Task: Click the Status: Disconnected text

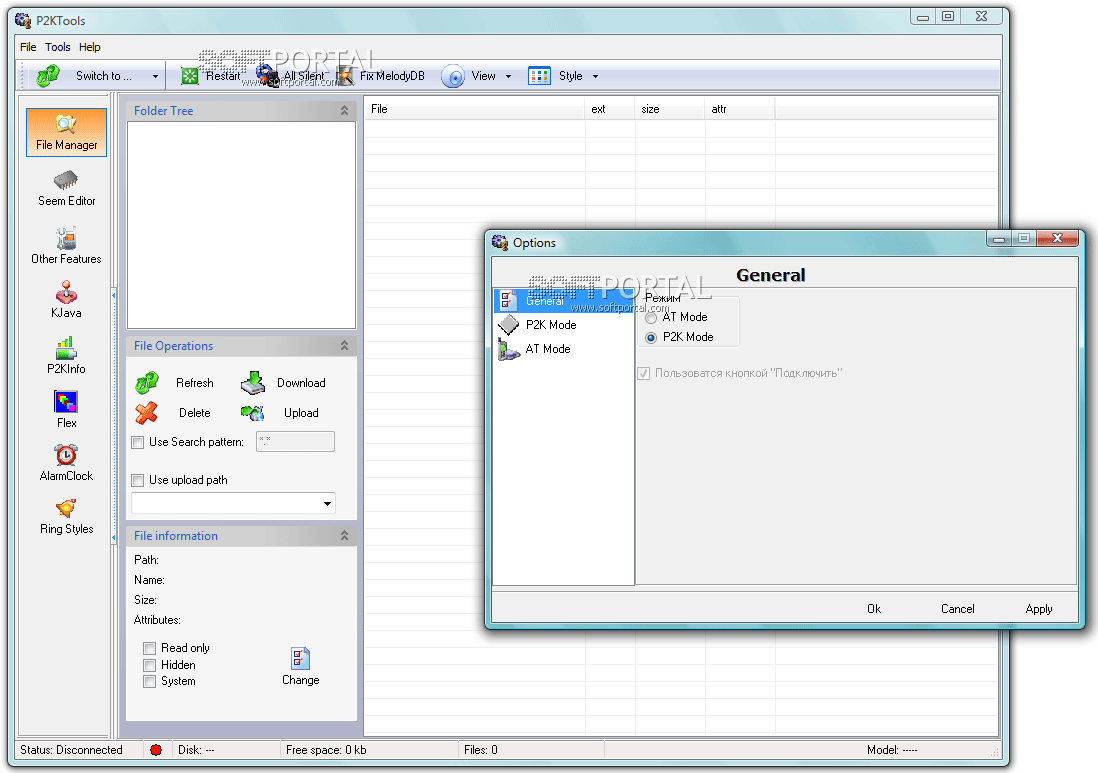Action: click(71, 750)
